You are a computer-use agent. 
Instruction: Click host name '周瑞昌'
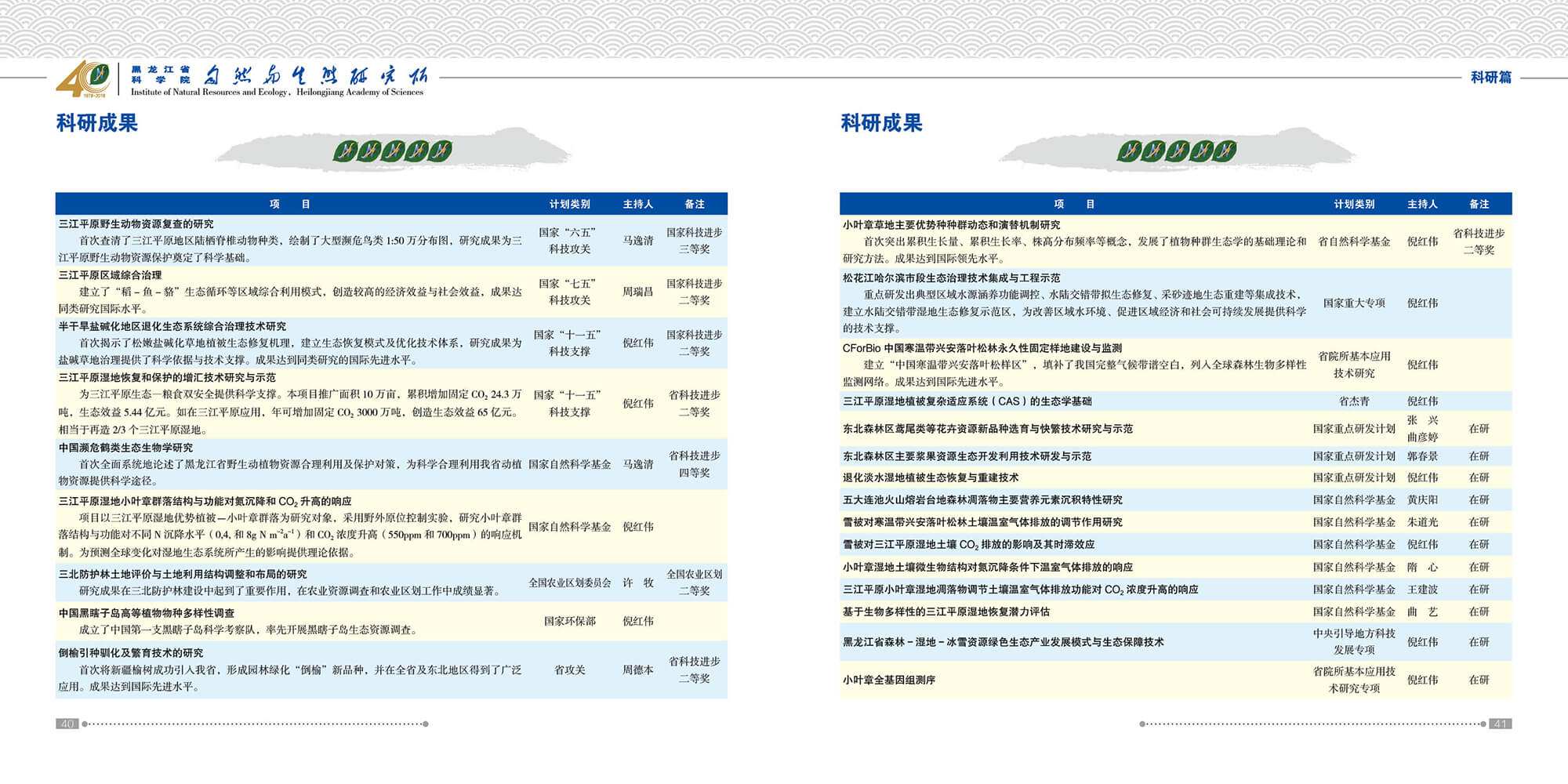pos(637,292)
